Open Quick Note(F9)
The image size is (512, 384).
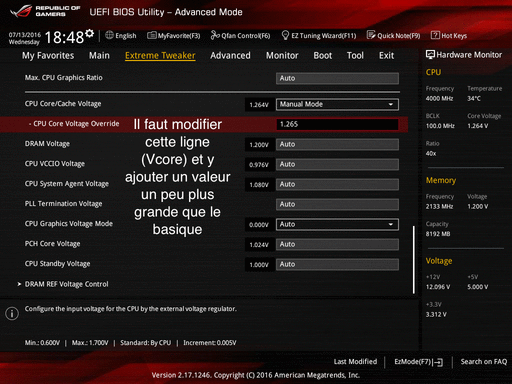[x=394, y=36]
